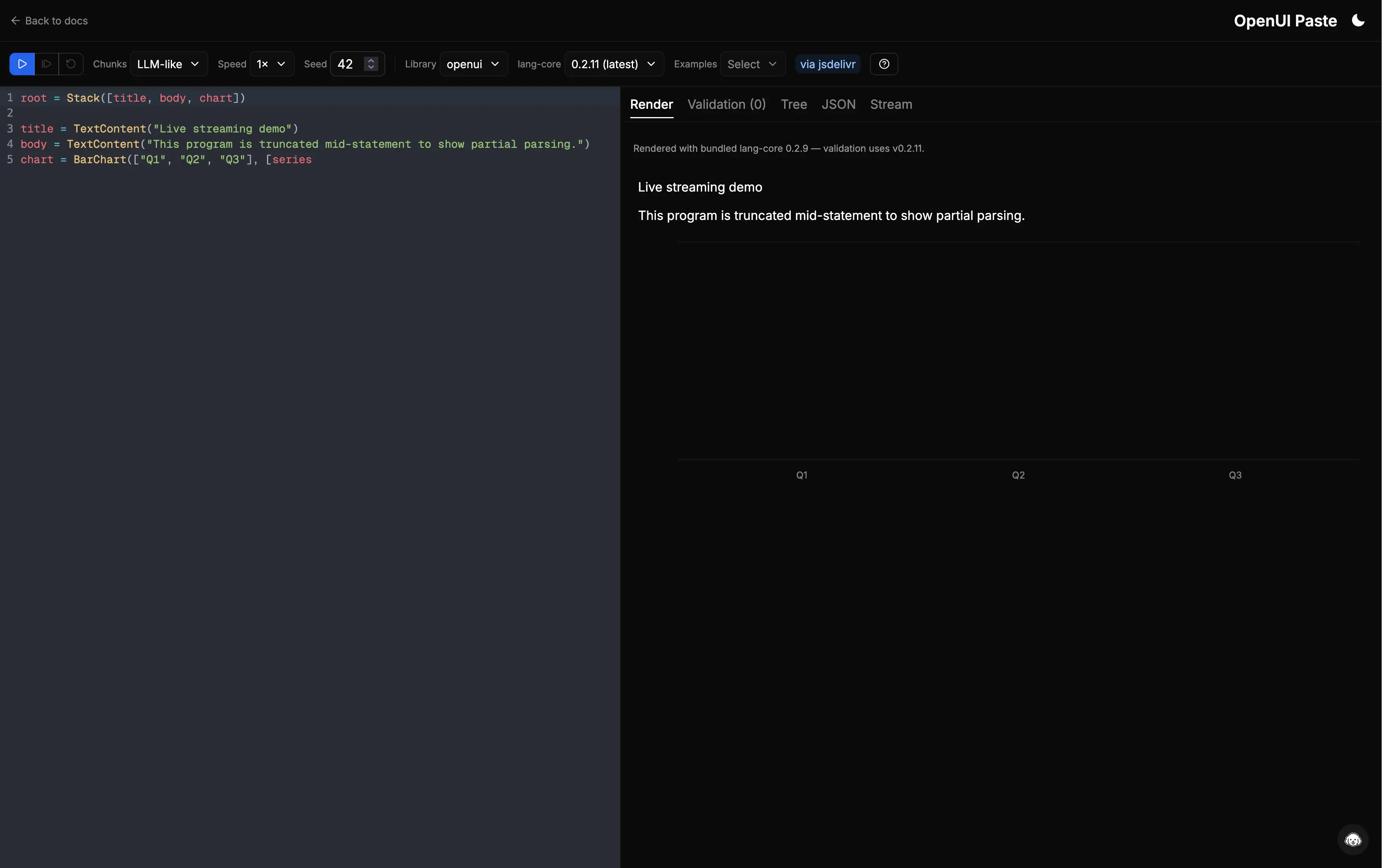
Task: Open the Library openui dropdown
Action: (x=473, y=64)
